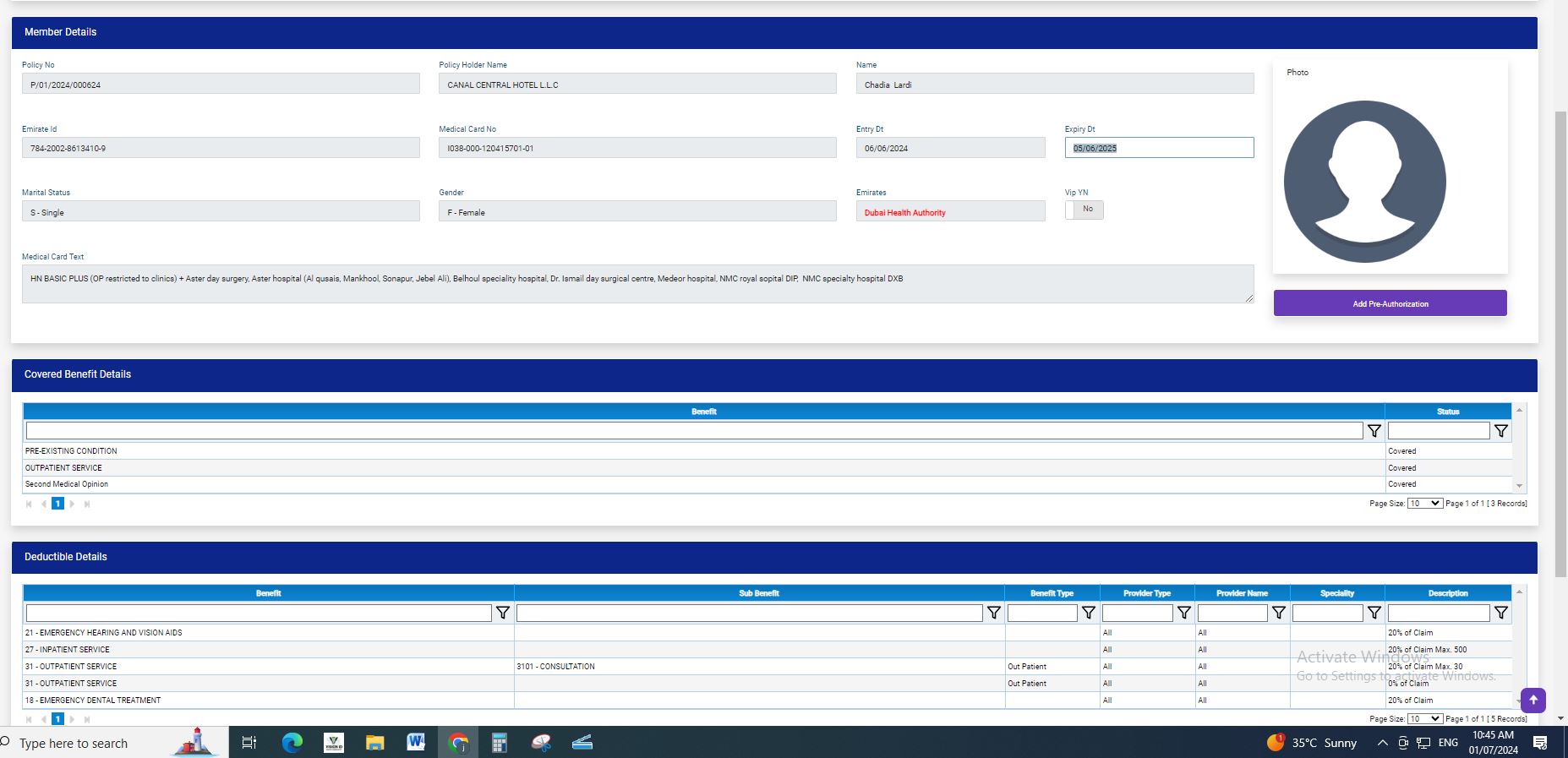
Task: Sort by the Speciality column header
Action: [x=1336, y=593]
